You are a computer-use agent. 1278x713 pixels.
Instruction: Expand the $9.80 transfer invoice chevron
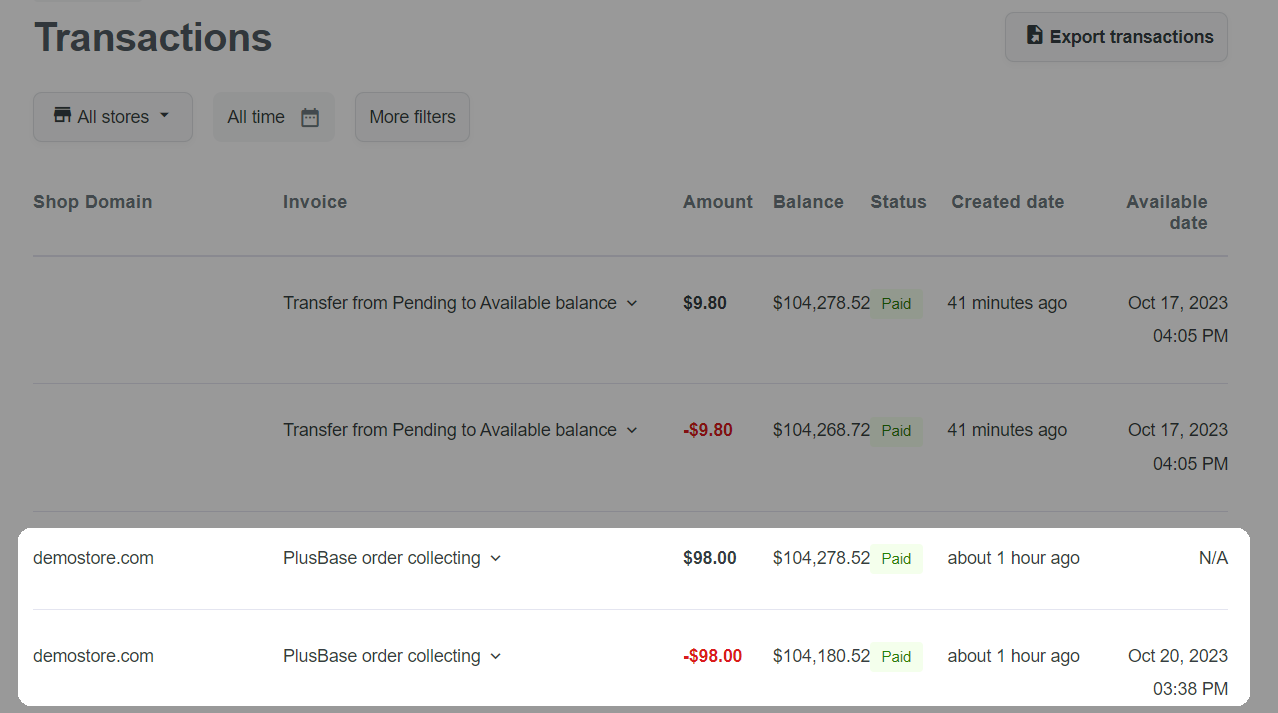(632, 303)
